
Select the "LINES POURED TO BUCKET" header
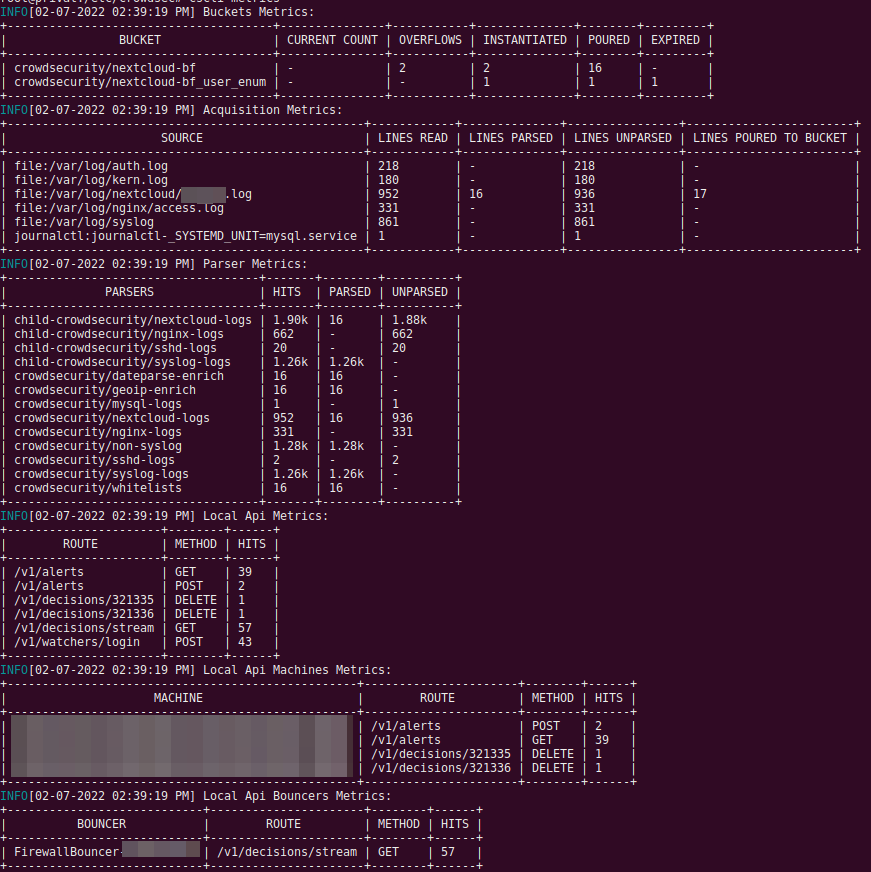(x=770, y=138)
